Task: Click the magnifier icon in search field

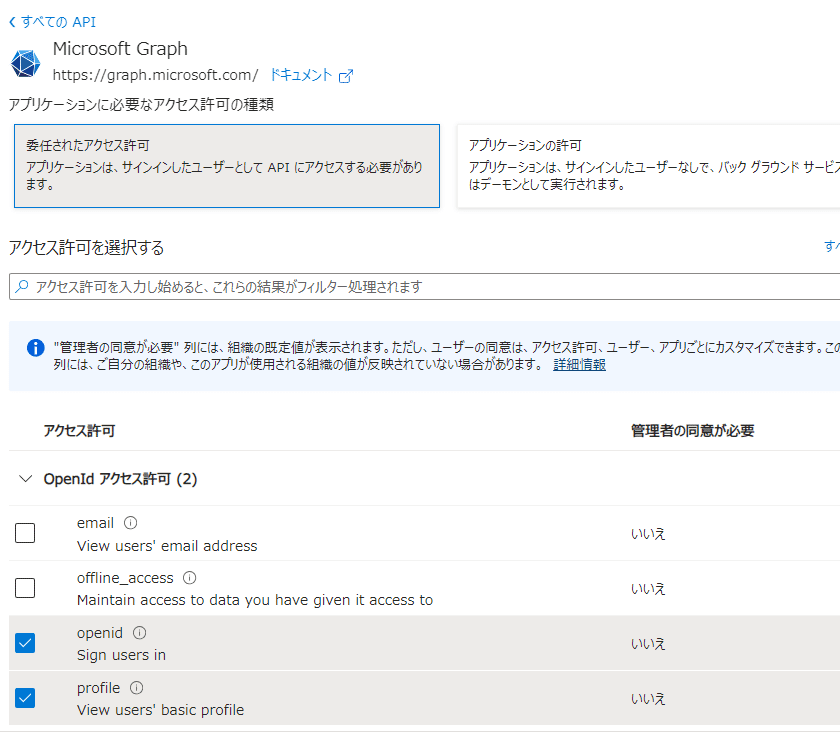Action: click(21, 287)
